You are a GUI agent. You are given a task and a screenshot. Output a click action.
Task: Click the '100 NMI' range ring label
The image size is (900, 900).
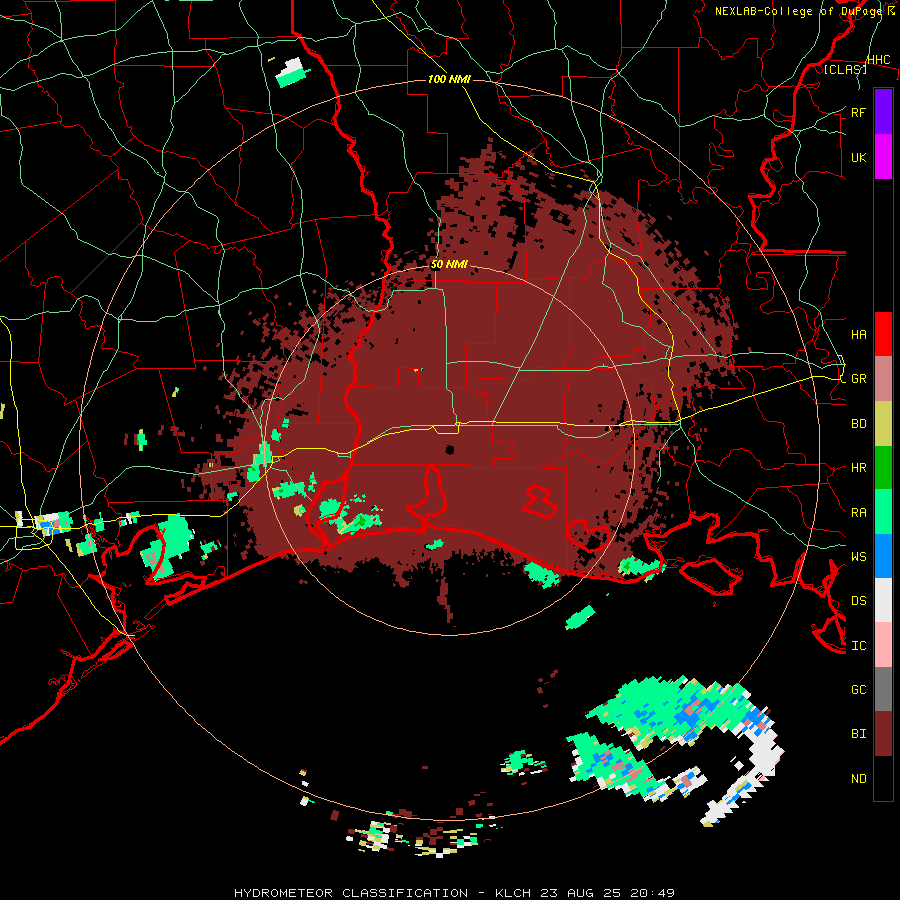tap(449, 79)
